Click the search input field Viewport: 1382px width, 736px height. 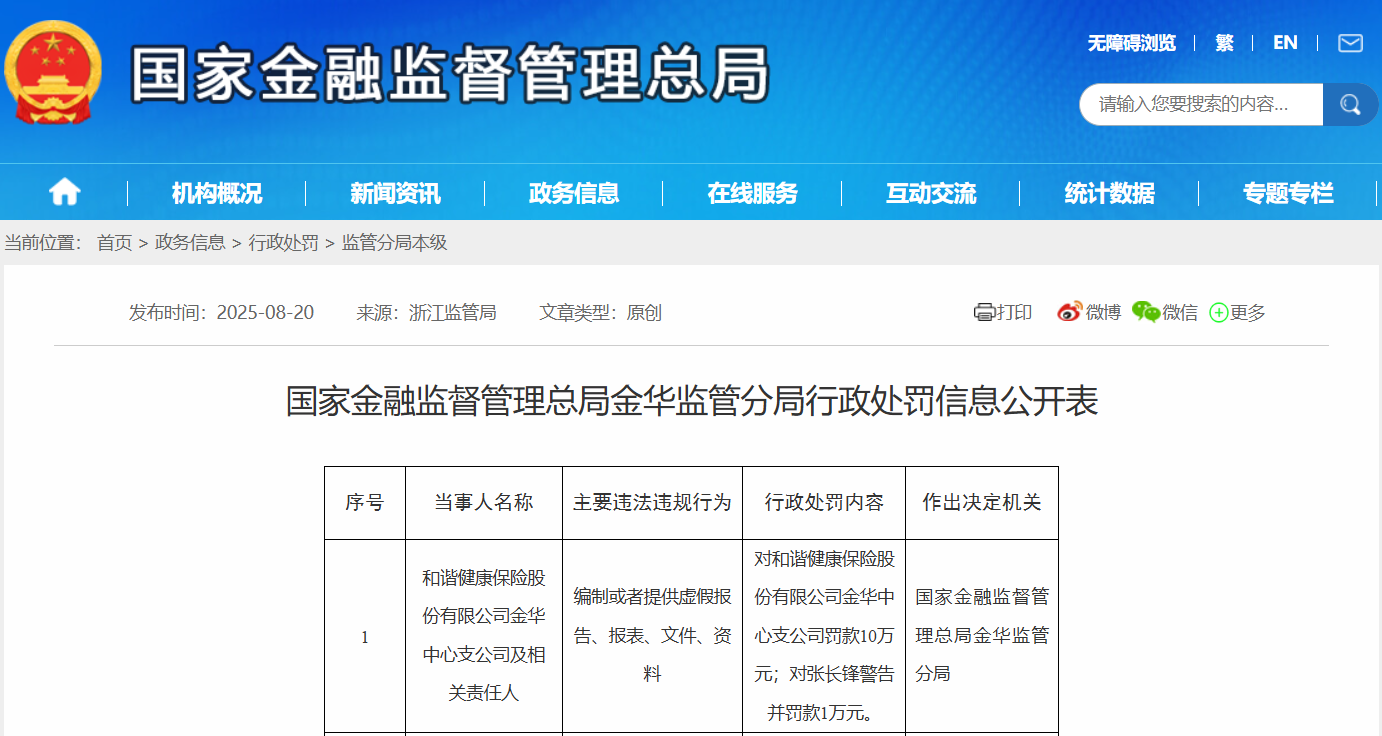1201,104
